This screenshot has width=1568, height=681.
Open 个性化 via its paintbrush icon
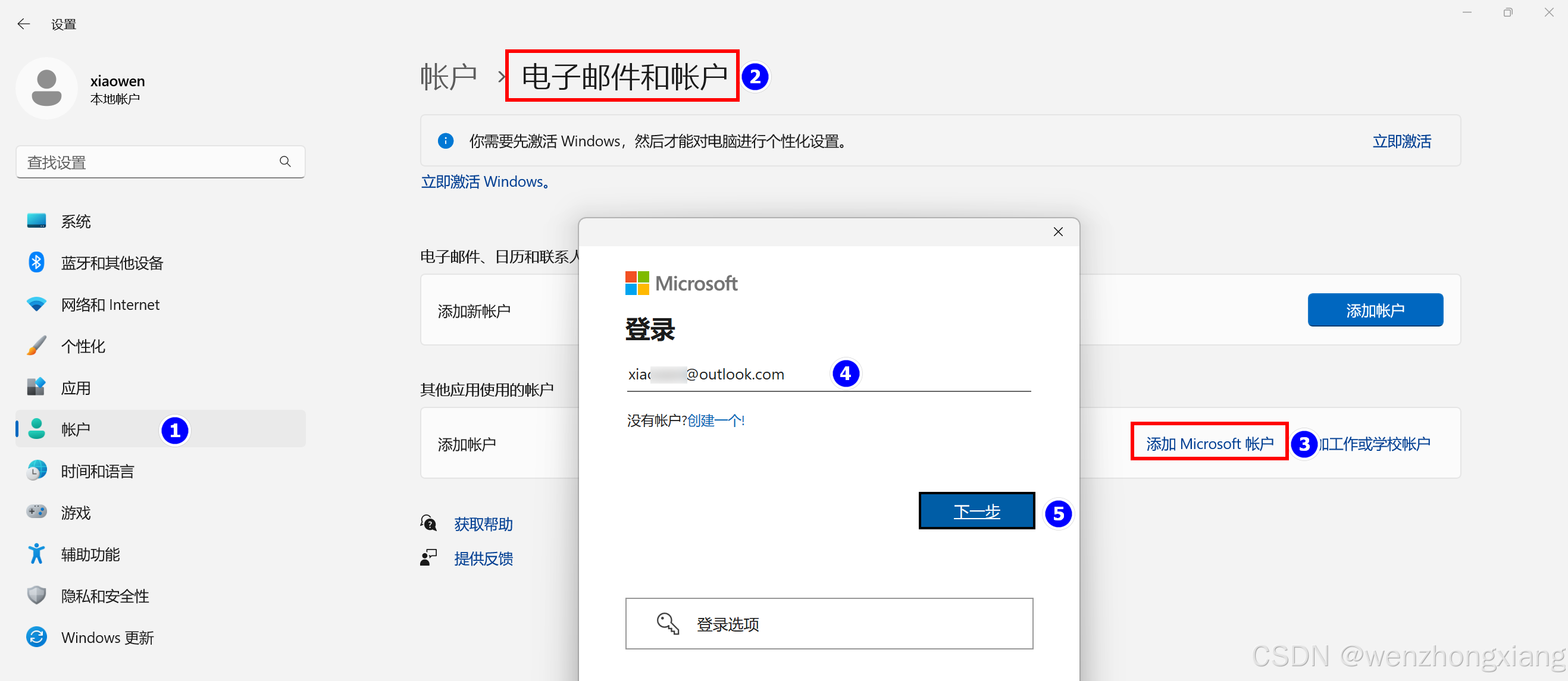tap(36, 346)
